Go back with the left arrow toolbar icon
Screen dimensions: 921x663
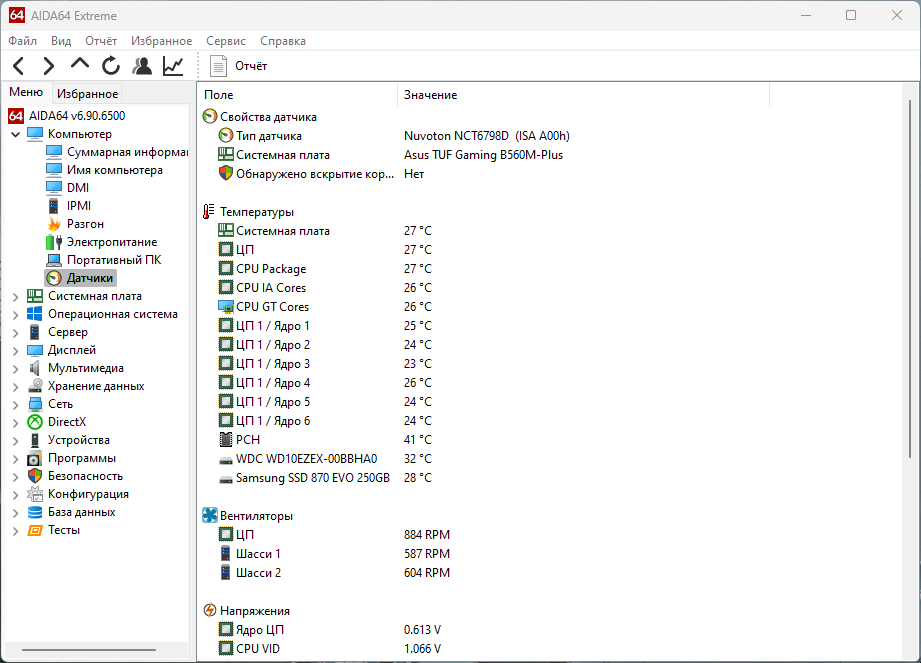tap(18, 66)
